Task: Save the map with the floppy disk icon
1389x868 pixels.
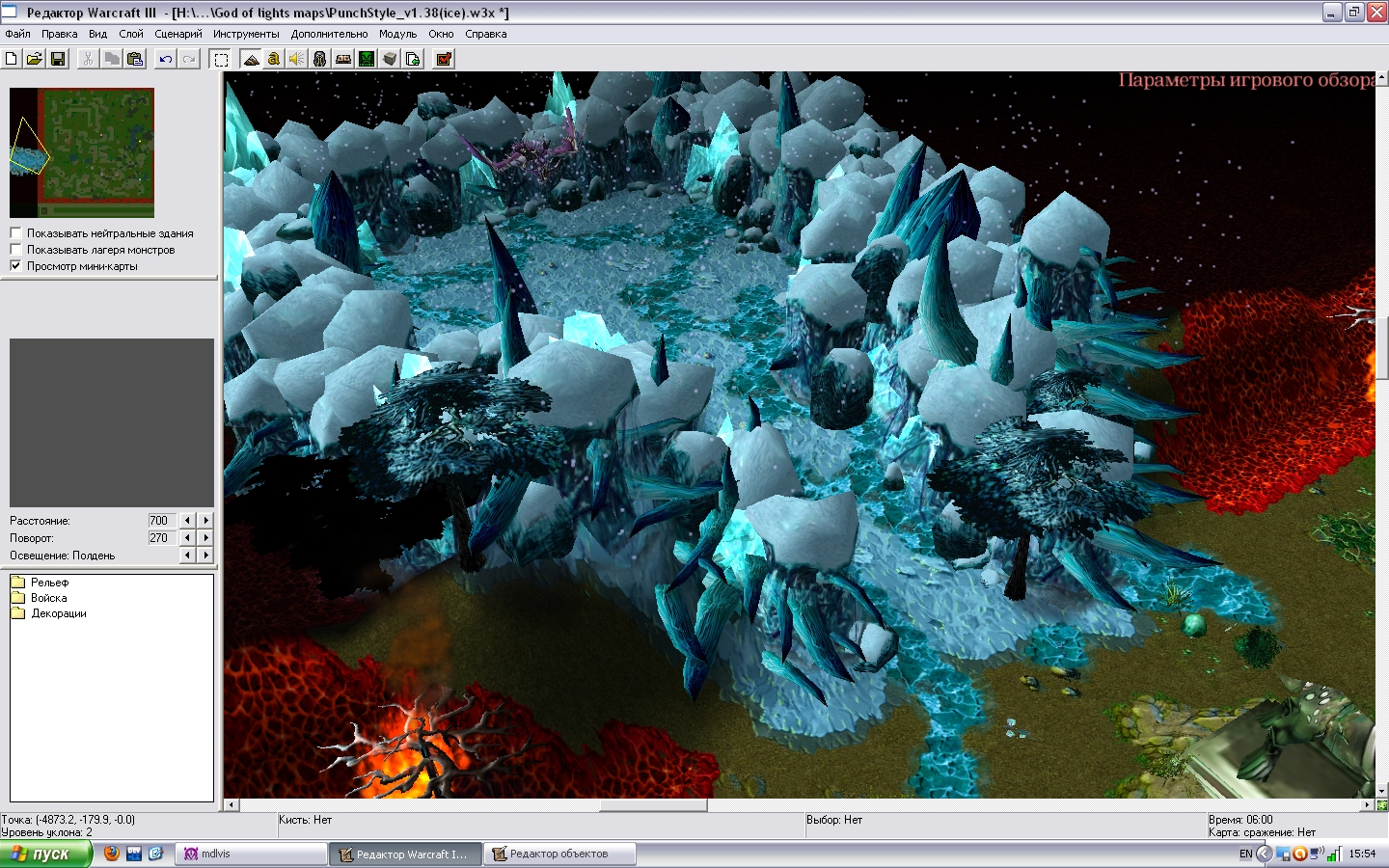Action: coord(58,59)
